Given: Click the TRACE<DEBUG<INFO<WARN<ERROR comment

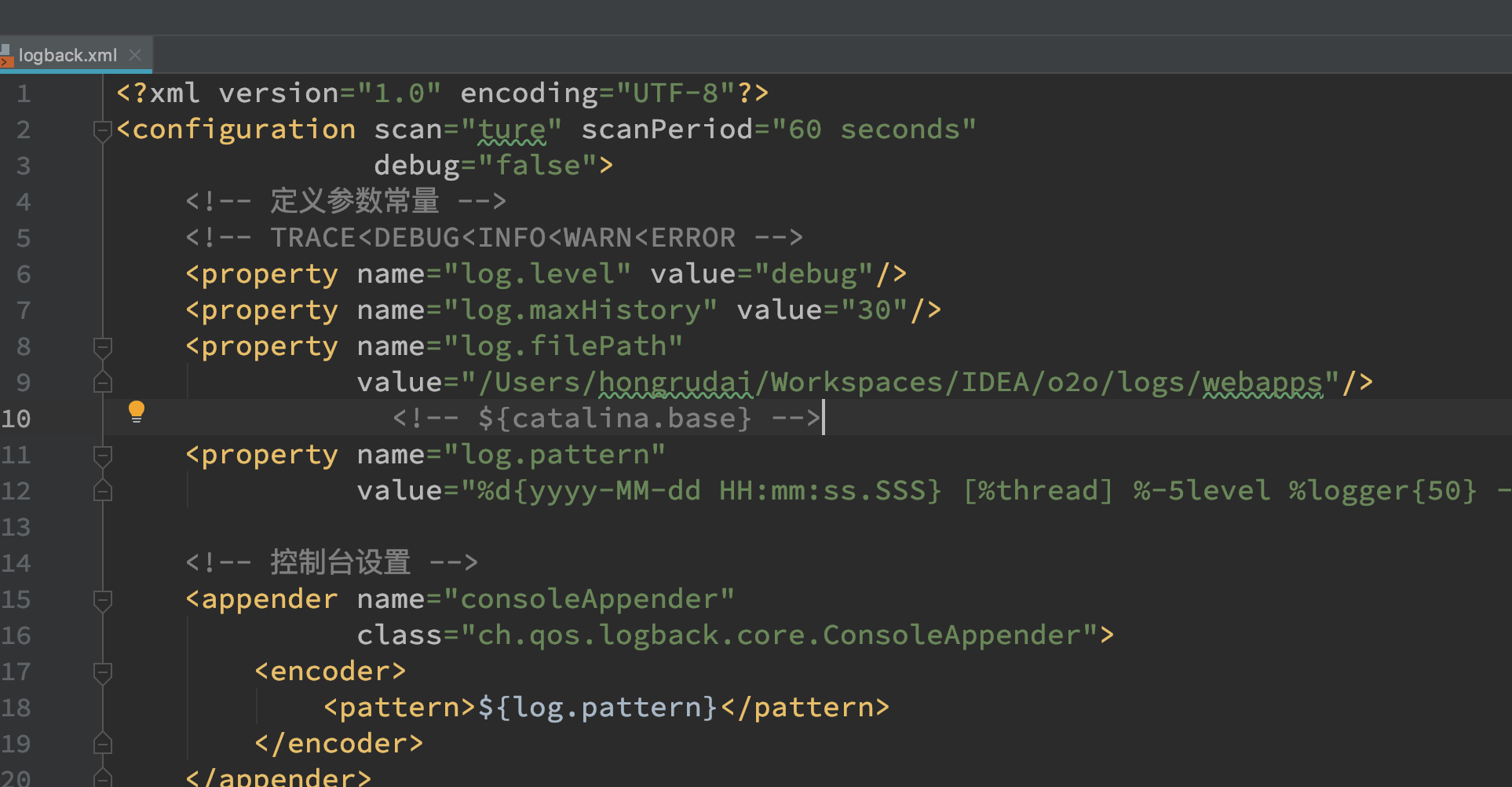Looking at the screenshot, I should 495,238.
